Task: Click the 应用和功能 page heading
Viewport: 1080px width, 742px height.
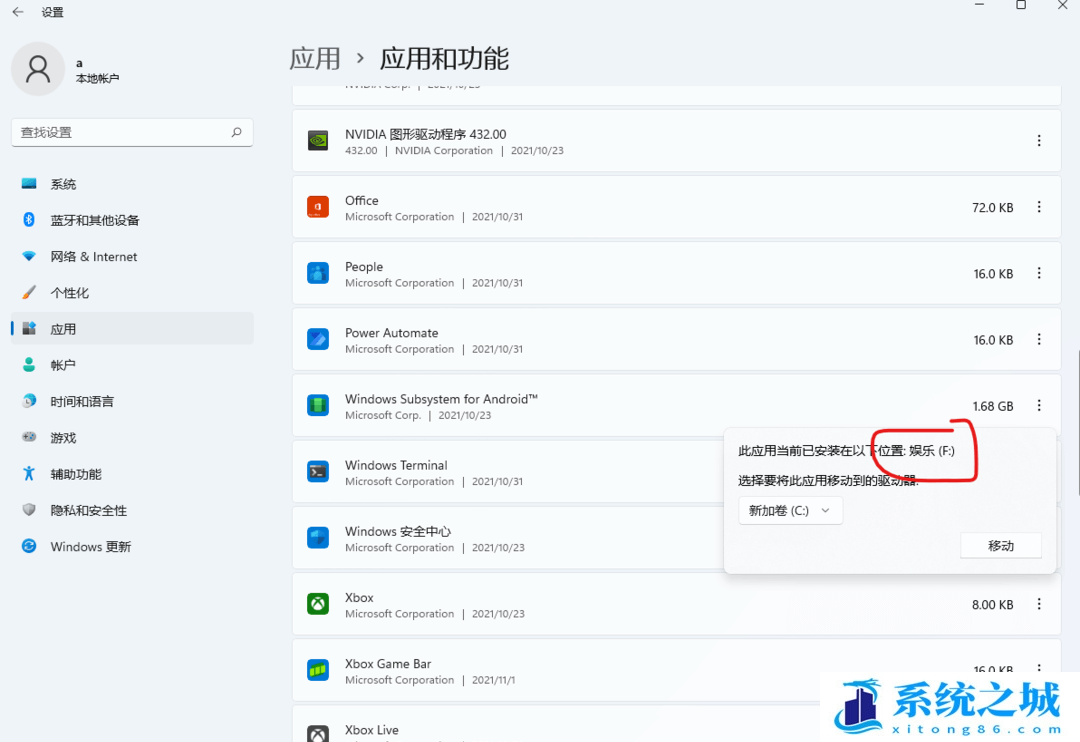Action: [444, 59]
